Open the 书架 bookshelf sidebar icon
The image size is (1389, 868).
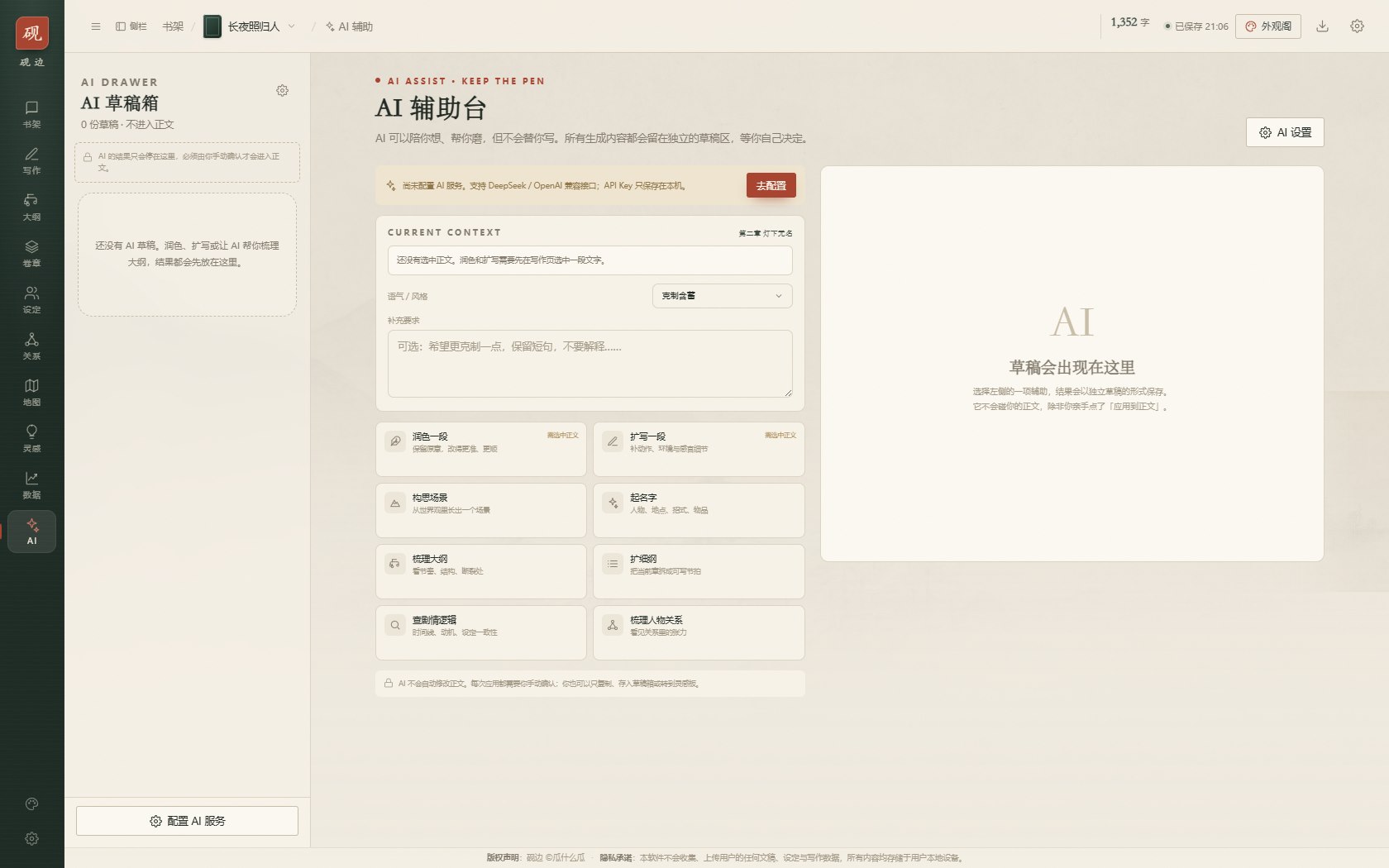click(x=31, y=114)
